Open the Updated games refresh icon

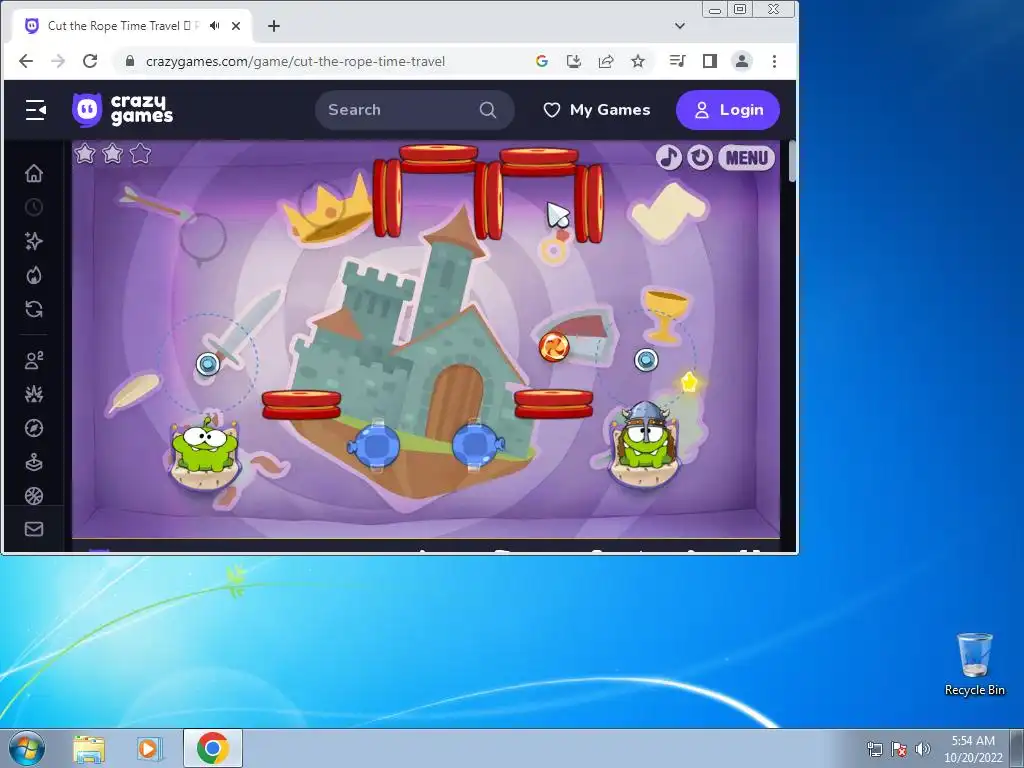[34, 309]
